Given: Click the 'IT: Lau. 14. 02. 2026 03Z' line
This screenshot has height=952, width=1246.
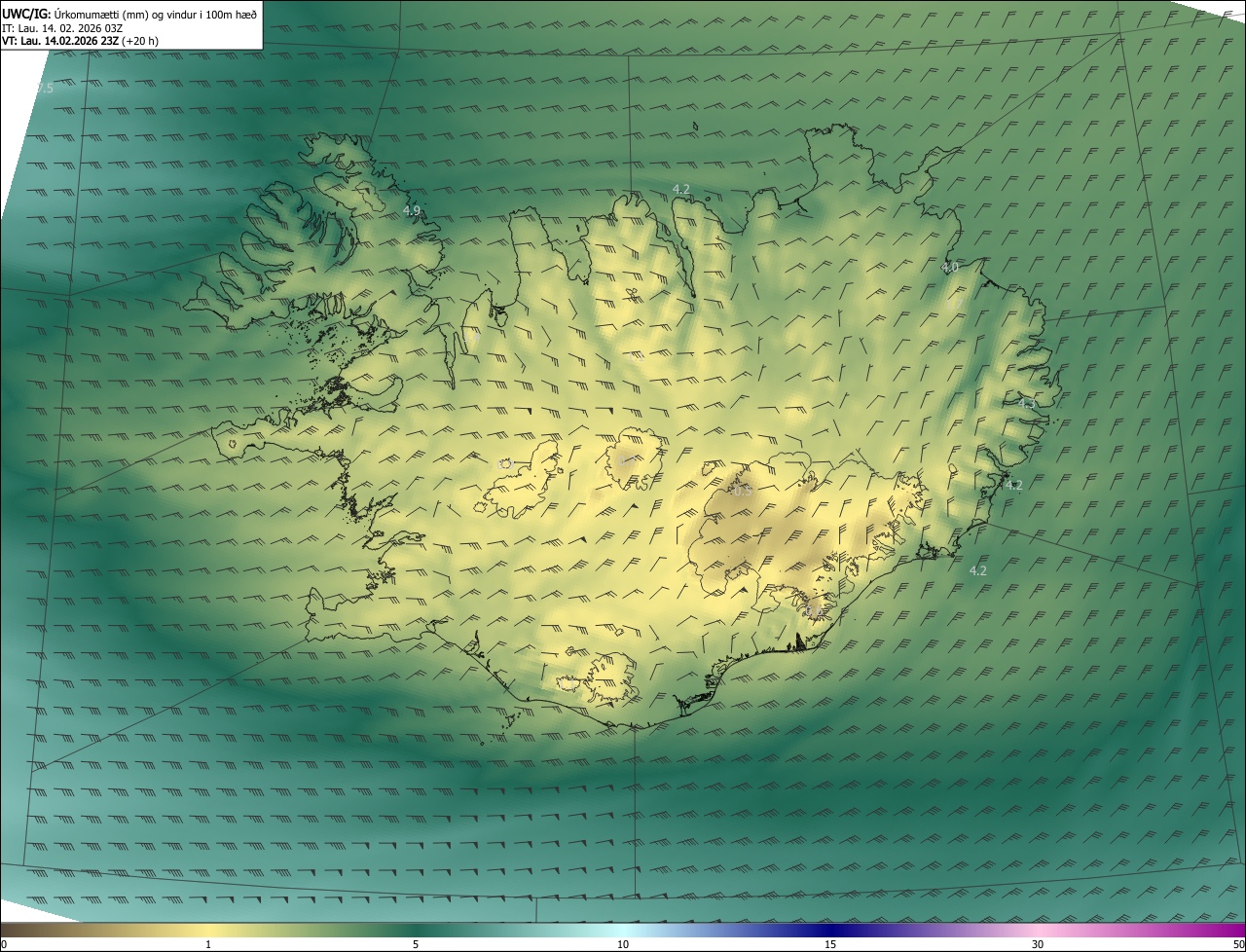Looking at the screenshot, I should [62, 28].
